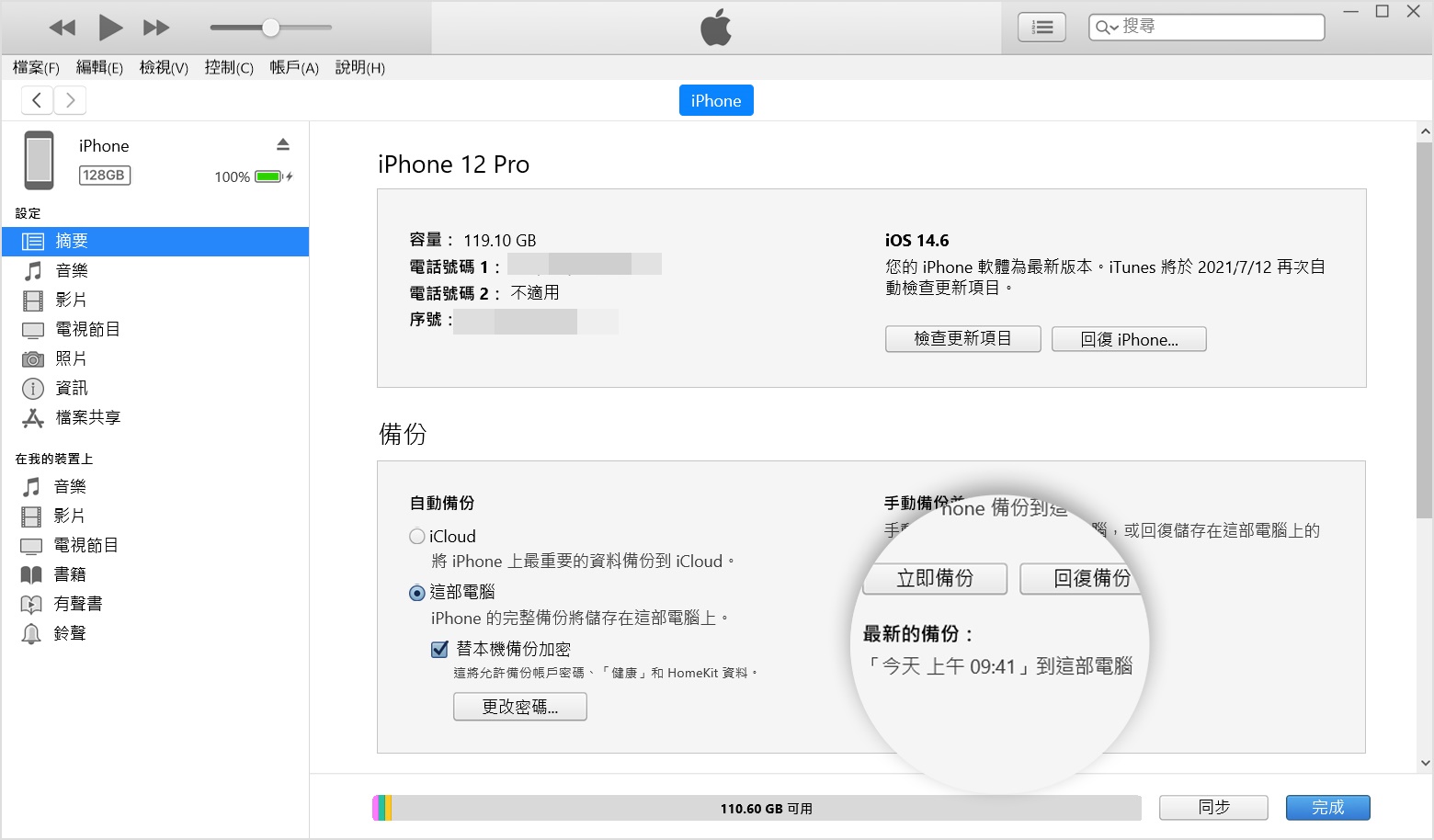Click the play button in playback controls
1434x840 pixels.
[x=110, y=28]
